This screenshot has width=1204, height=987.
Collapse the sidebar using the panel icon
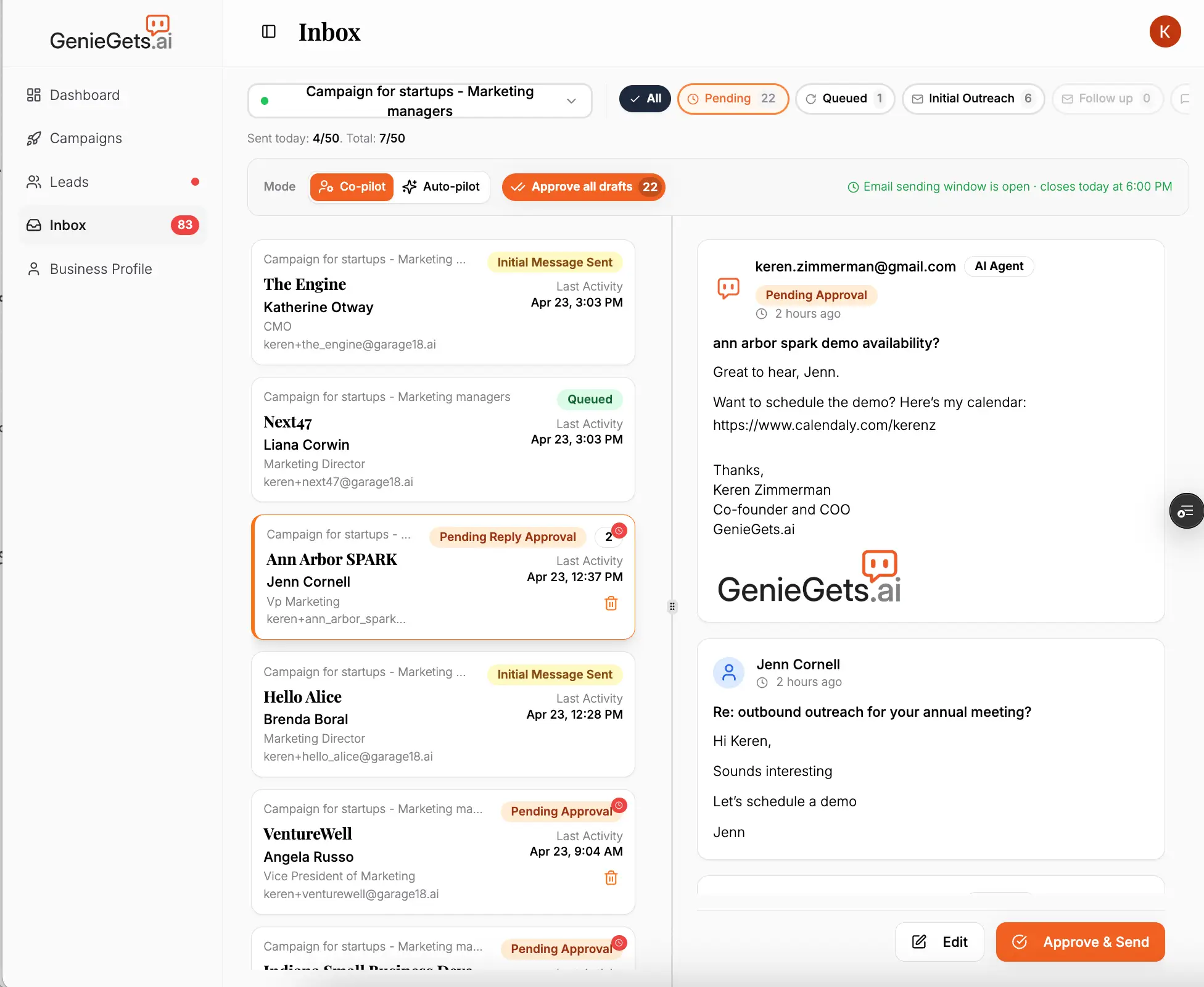point(268,31)
